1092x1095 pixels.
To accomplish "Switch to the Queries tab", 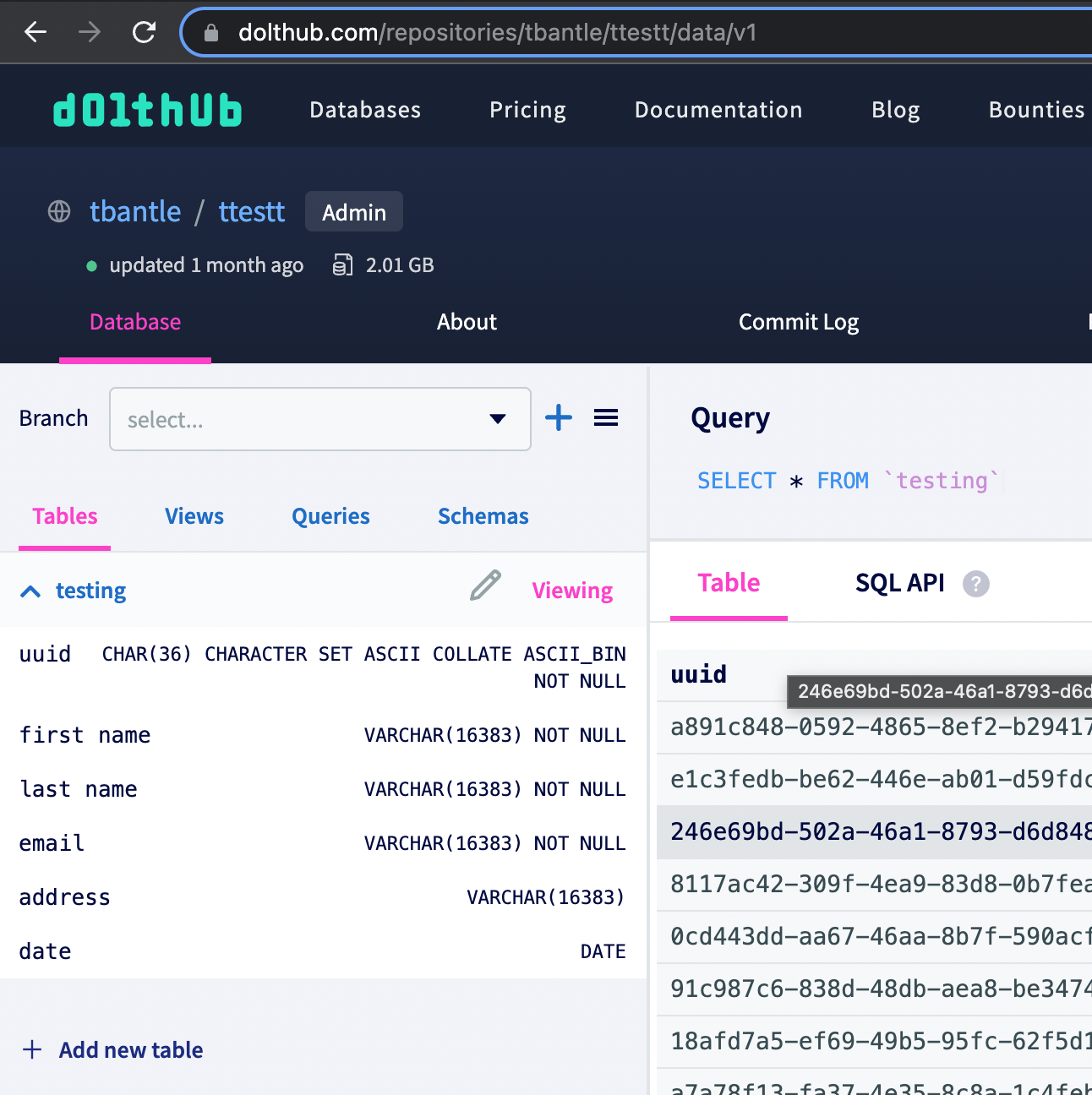I will coord(330,516).
